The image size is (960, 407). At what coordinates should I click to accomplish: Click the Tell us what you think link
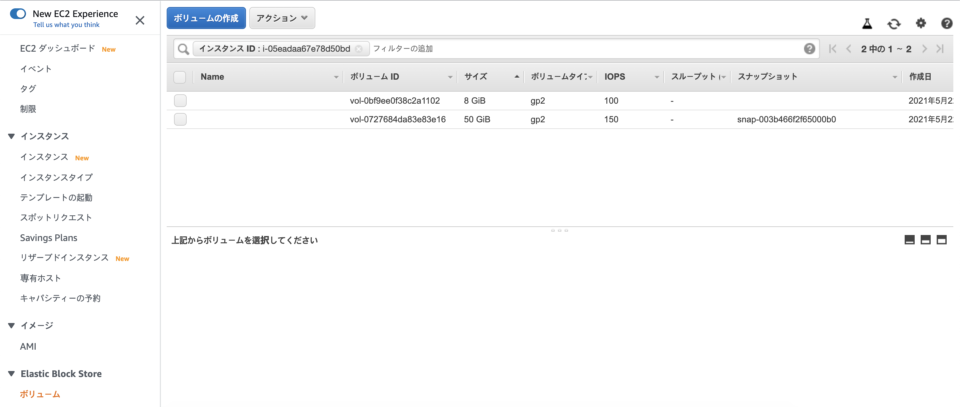click(x=66, y=25)
